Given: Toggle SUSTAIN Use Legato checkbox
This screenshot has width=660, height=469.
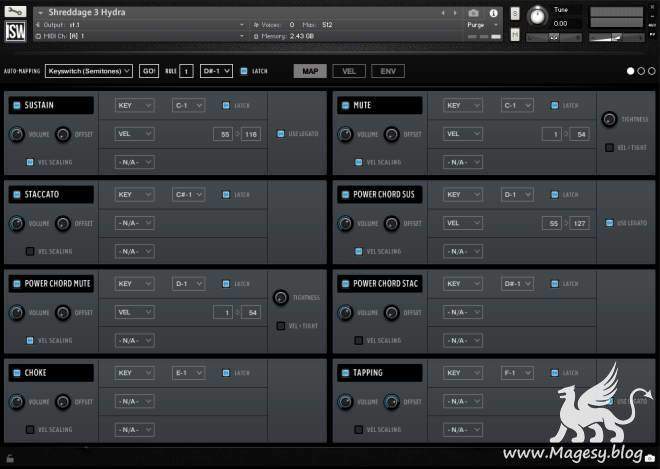Looking at the screenshot, I should pos(281,134).
